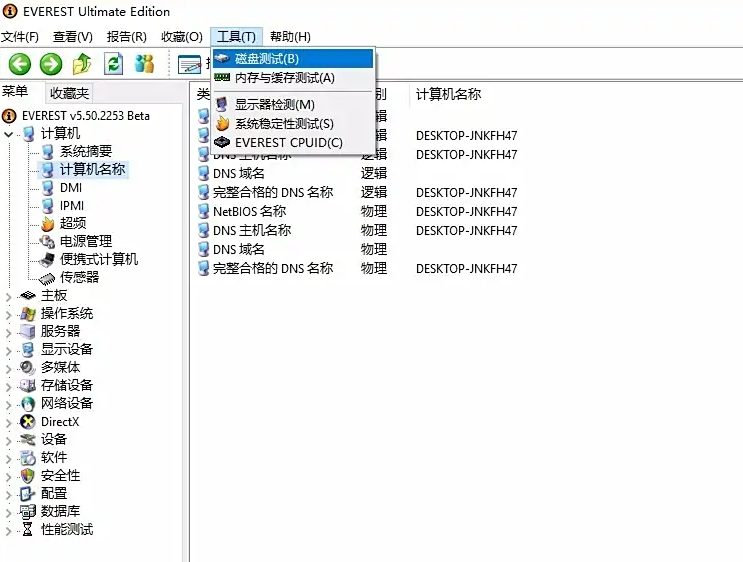Click the Report toolbar icon
The height and width of the screenshot is (562, 743).
[190, 64]
